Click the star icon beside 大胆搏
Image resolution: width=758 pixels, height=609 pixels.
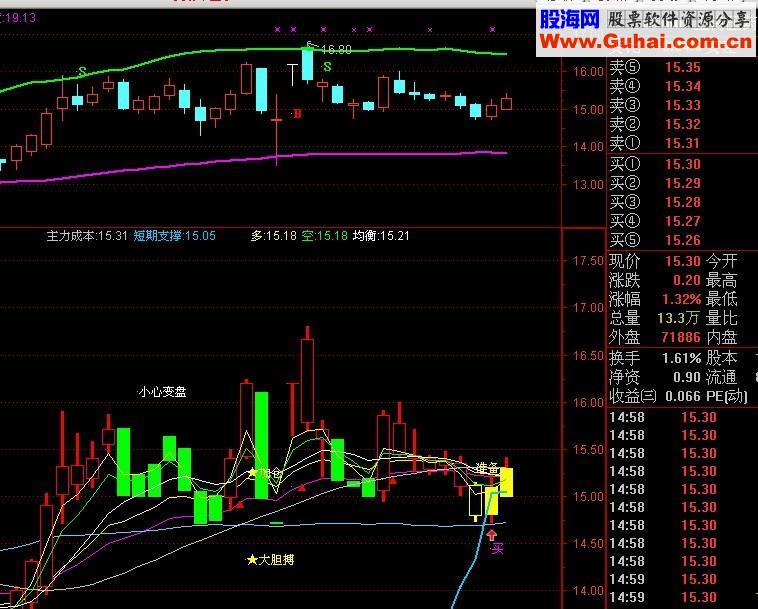(x=252, y=560)
